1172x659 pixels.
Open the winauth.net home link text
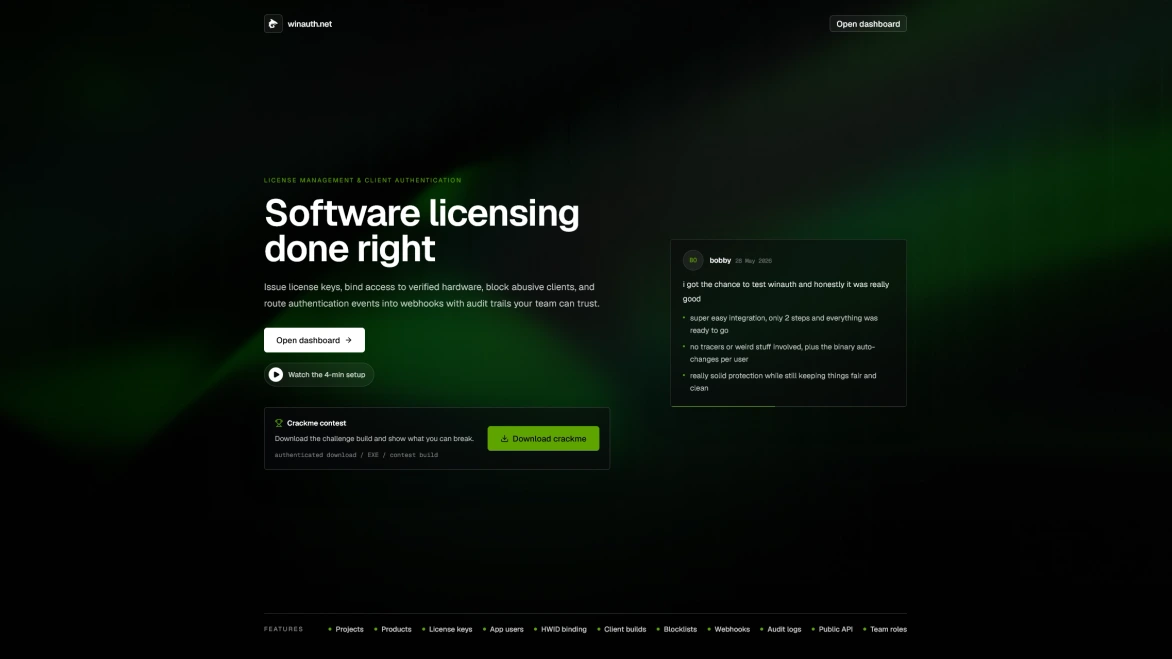(309, 24)
